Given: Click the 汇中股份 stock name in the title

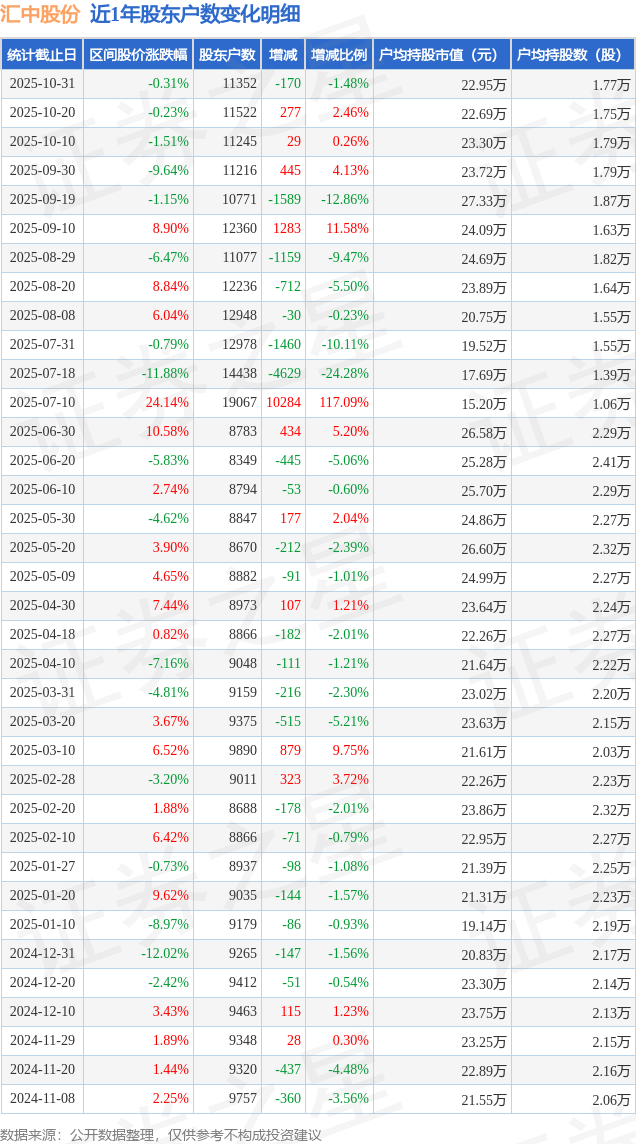Looking at the screenshot, I should [40, 15].
